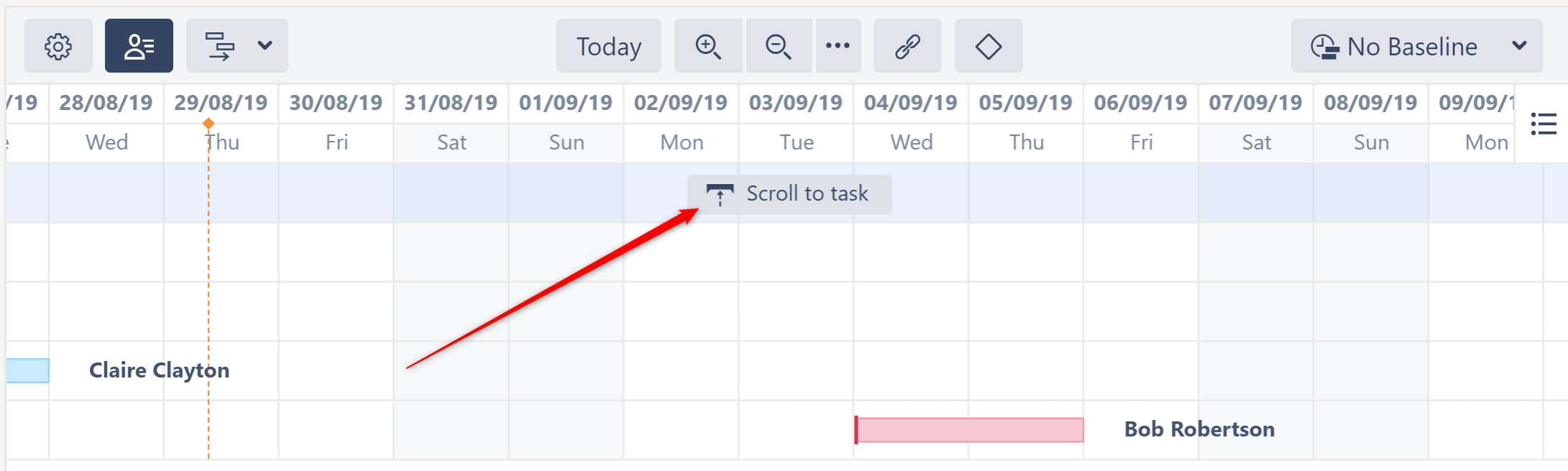Click the orange marker above 29/08/19
Image resolution: width=1568 pixels, height=471 pixels.
tap(209, 124)
